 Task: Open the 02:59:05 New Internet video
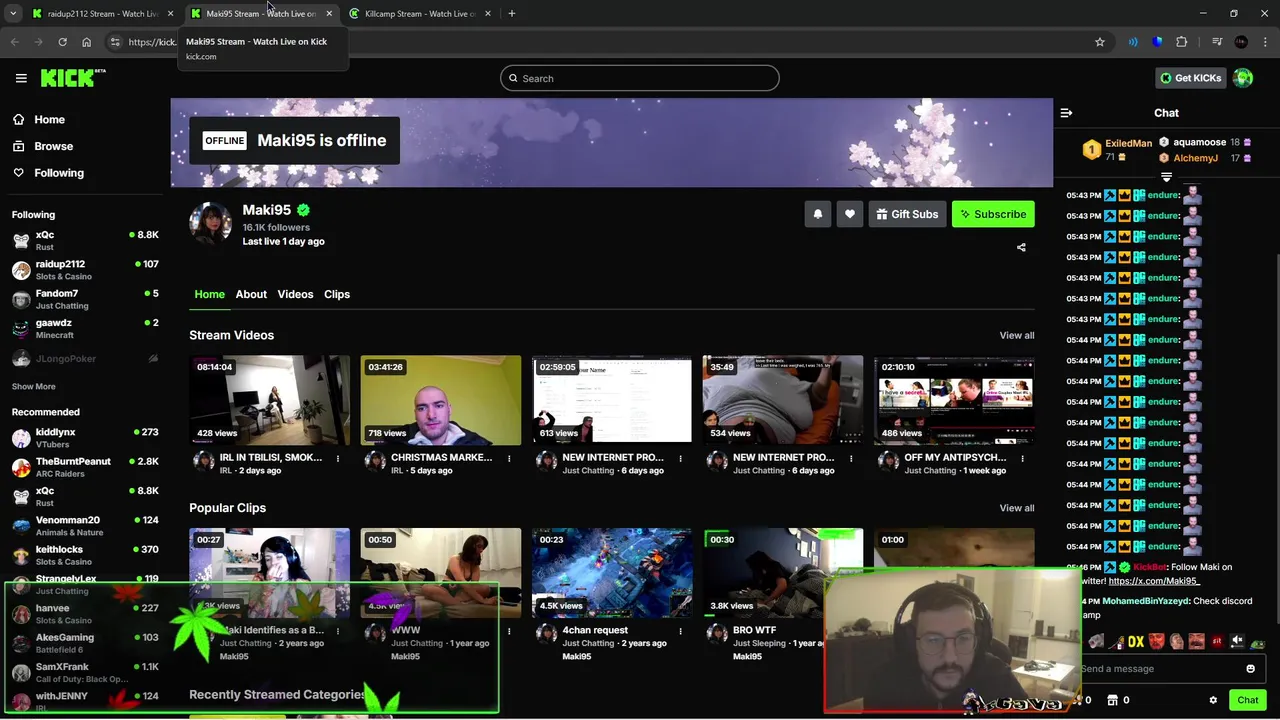[x=612, y=400]
